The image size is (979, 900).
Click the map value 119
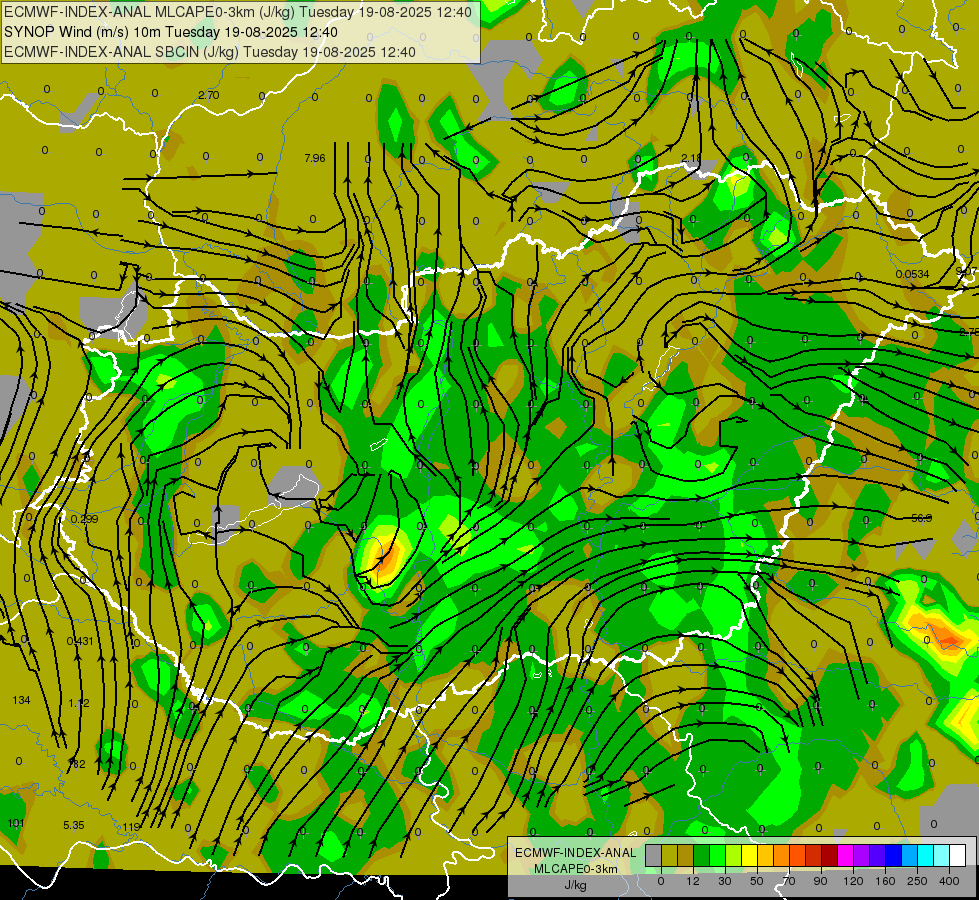130,827
